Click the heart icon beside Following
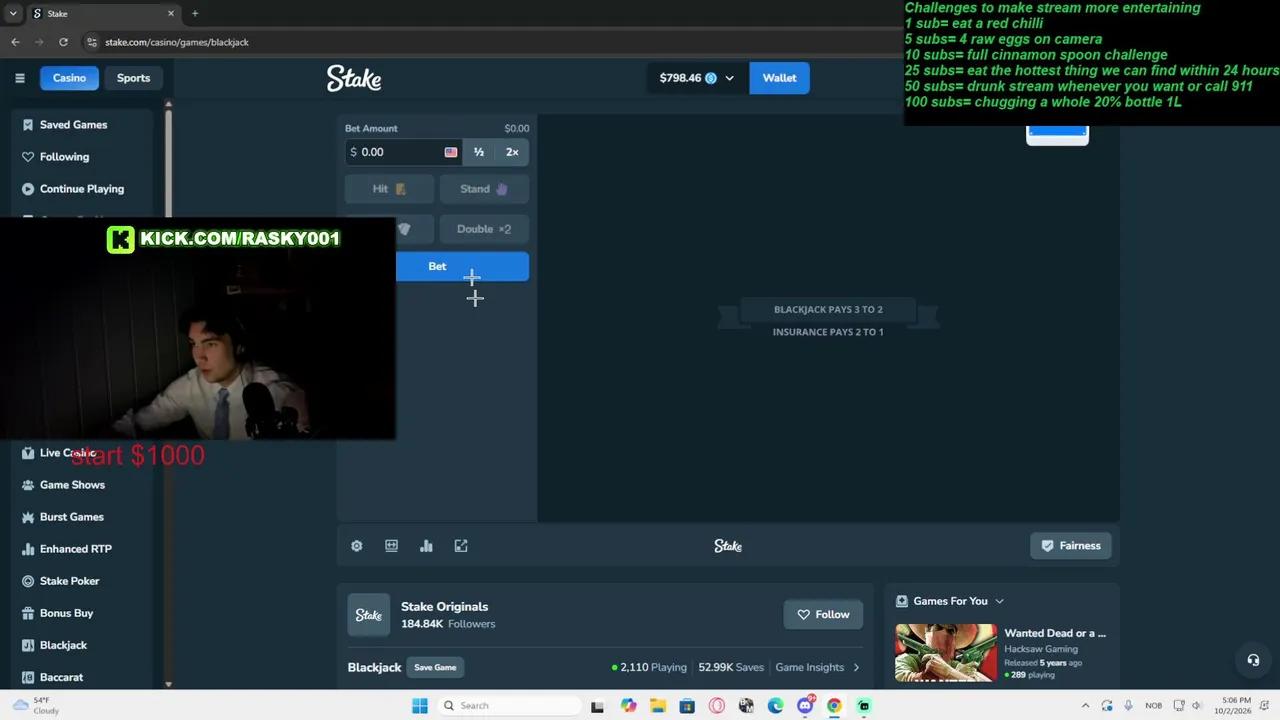 (28, 157)
